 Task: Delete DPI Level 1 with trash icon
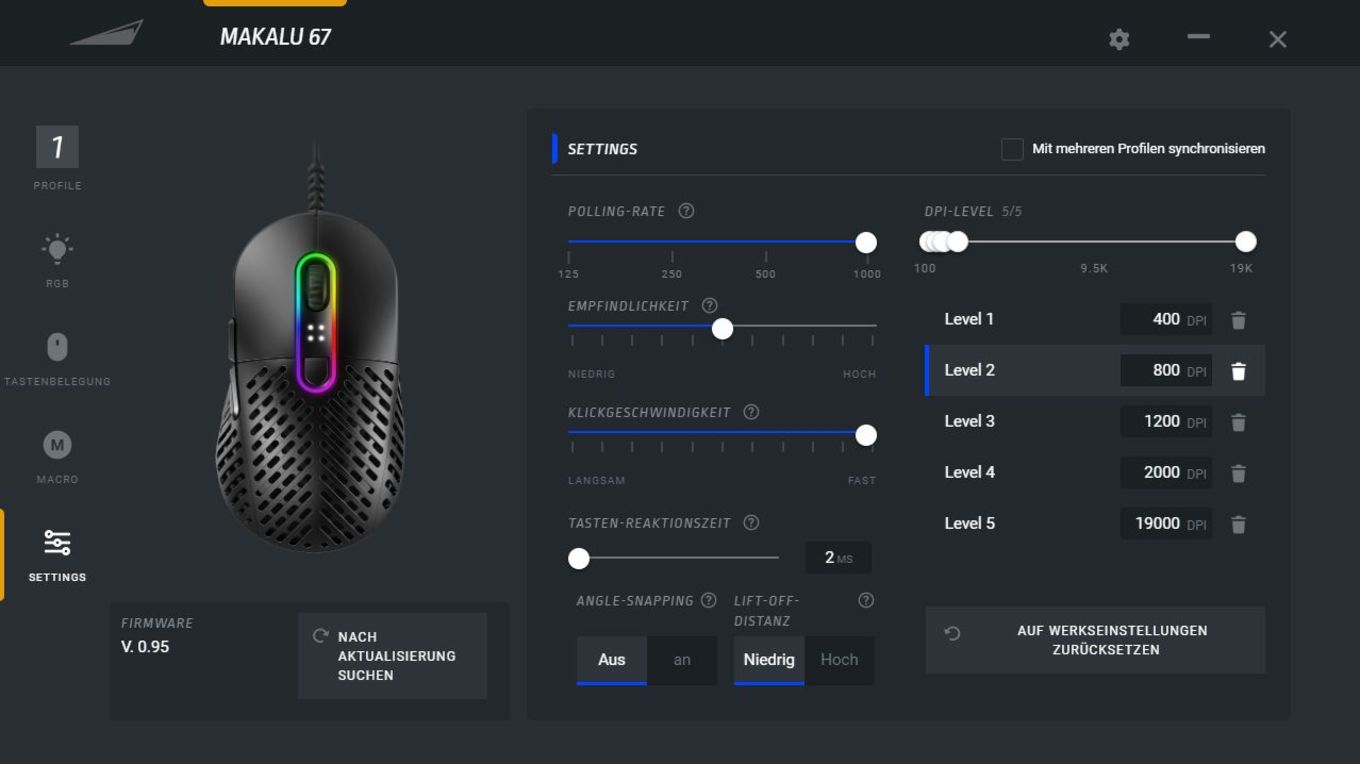pyautogui.click(x=1238, y=320)
